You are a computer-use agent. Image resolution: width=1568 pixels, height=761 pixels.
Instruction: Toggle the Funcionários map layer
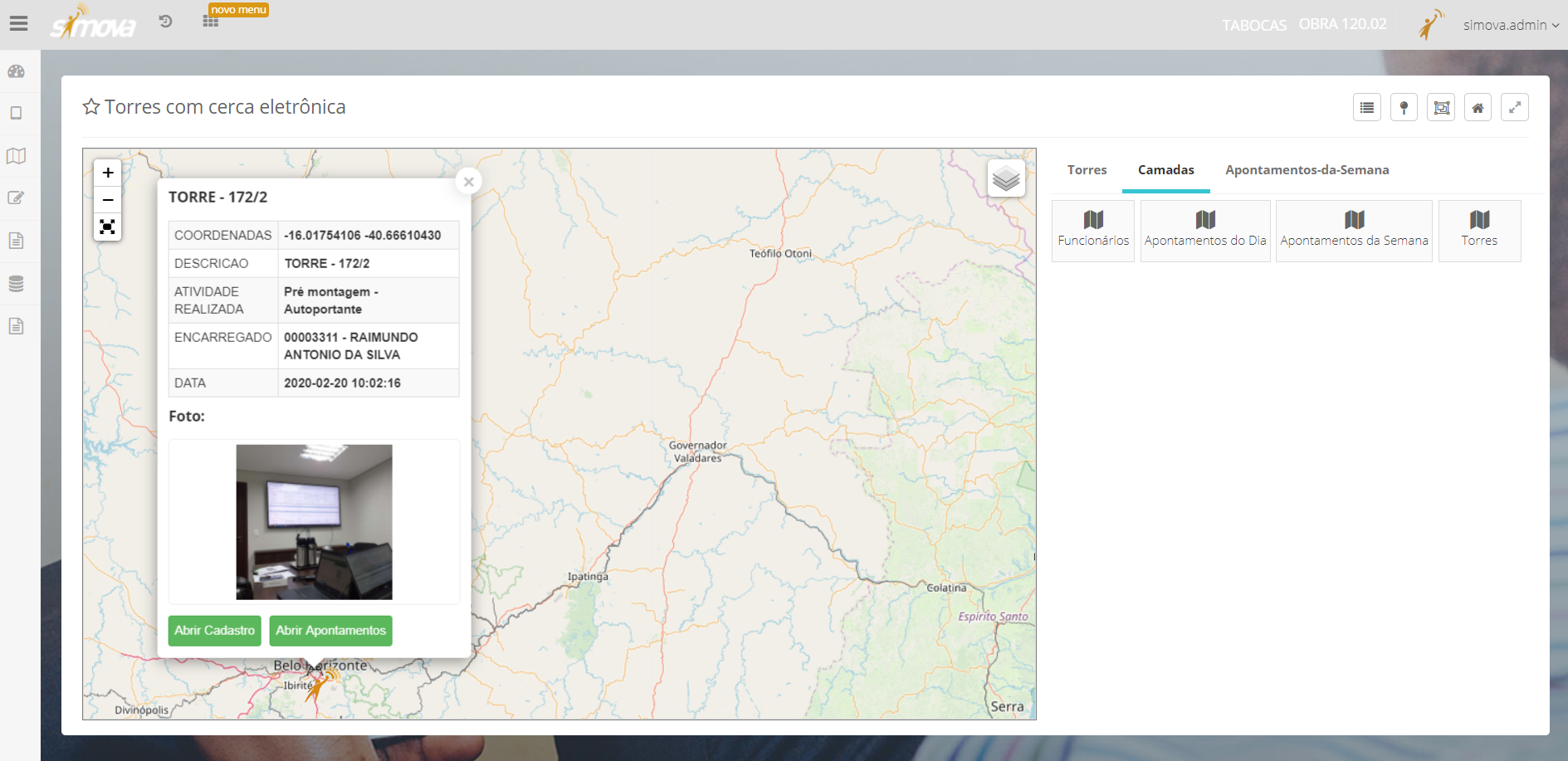pyautogui.click(x=1092, y=230)
